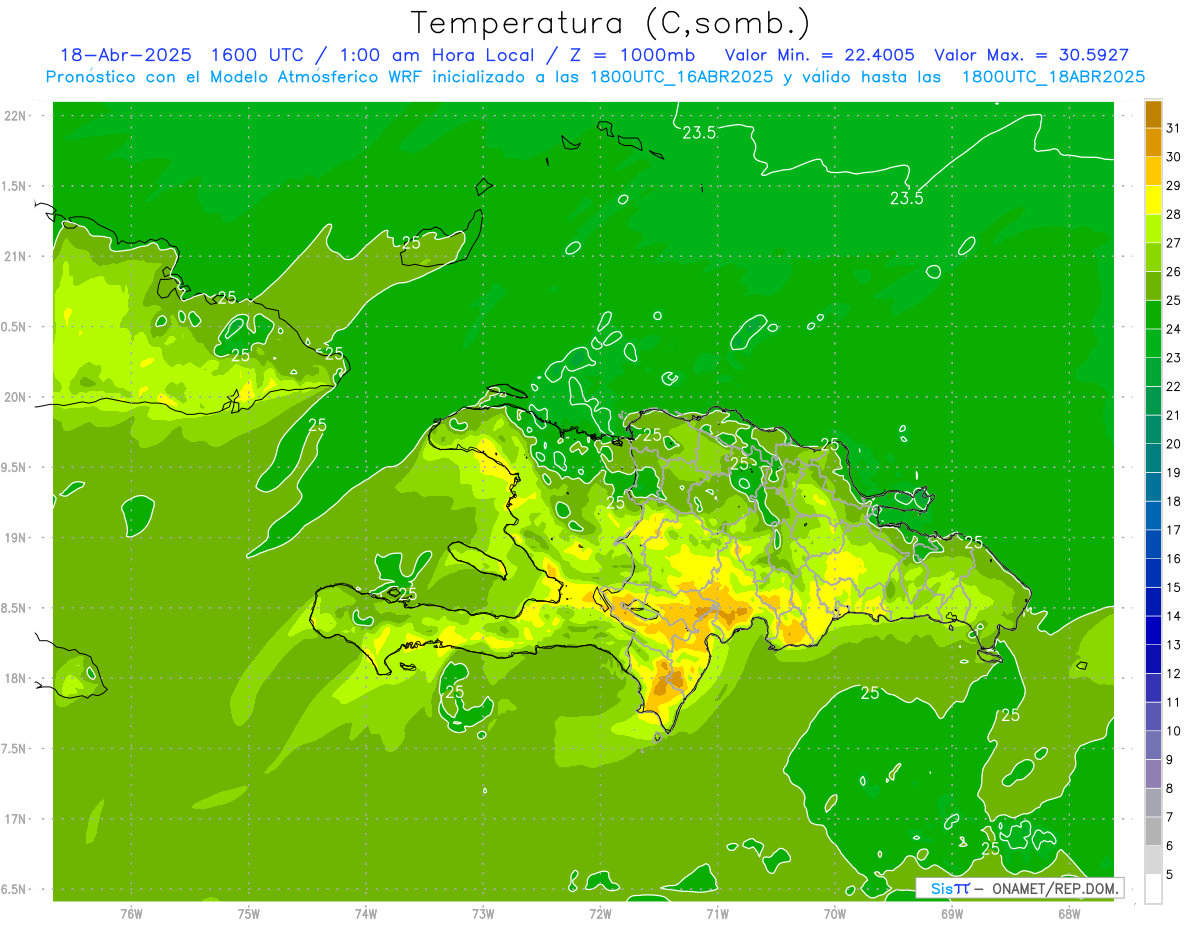Click the "10" color scale label
Screen dimensions: 1200x927
click(1173, 731)
